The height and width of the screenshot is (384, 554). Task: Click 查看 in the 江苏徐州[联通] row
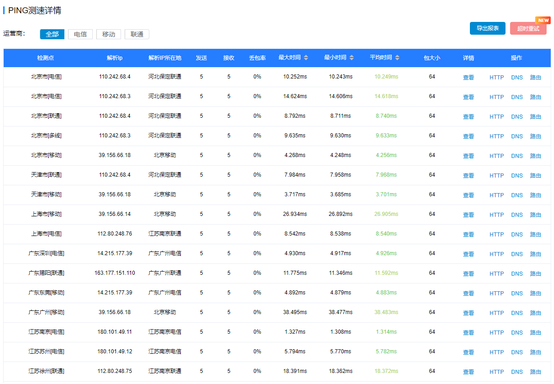[x=468, y=372]
